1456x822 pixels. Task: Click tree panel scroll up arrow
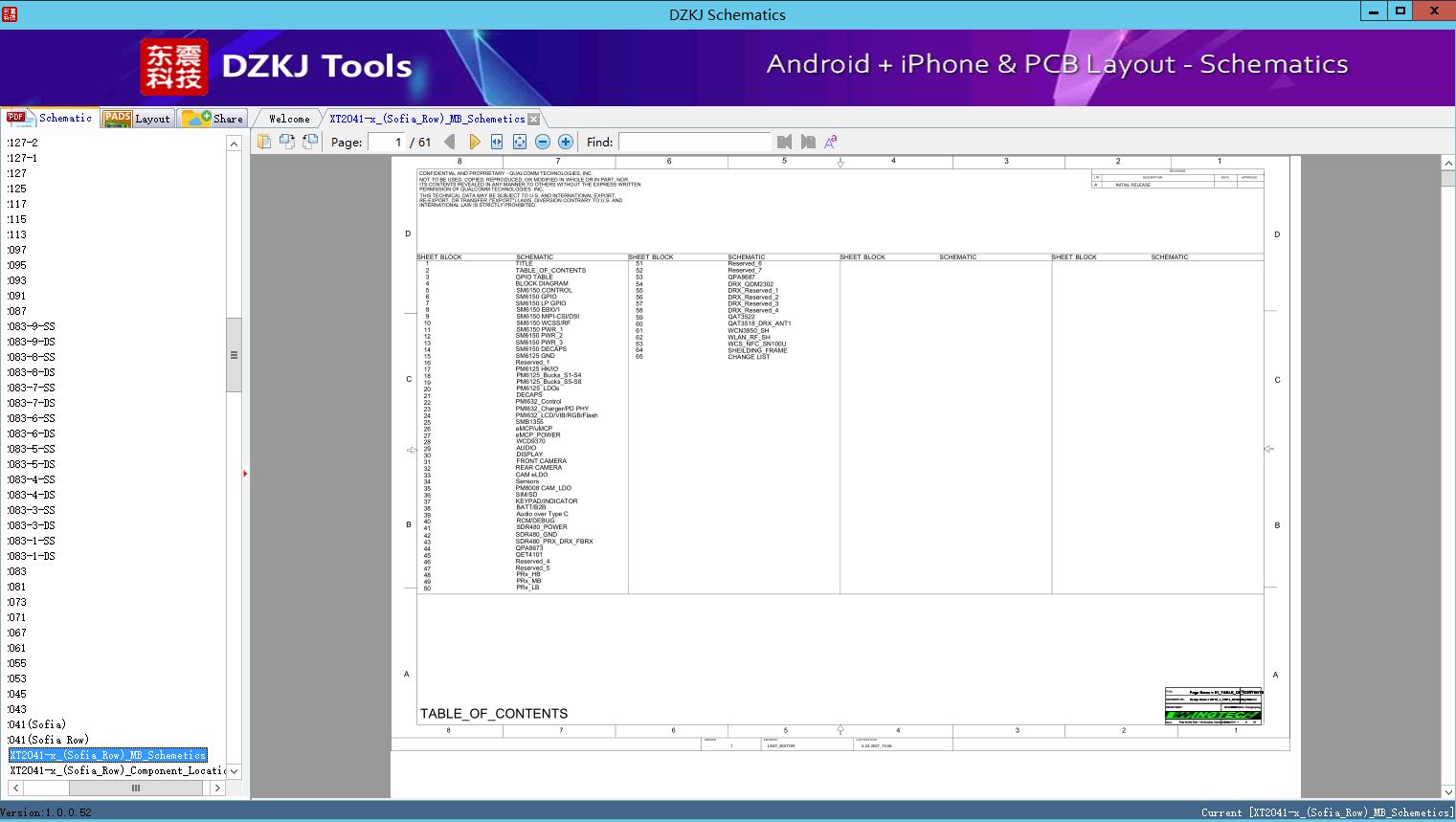234,144
